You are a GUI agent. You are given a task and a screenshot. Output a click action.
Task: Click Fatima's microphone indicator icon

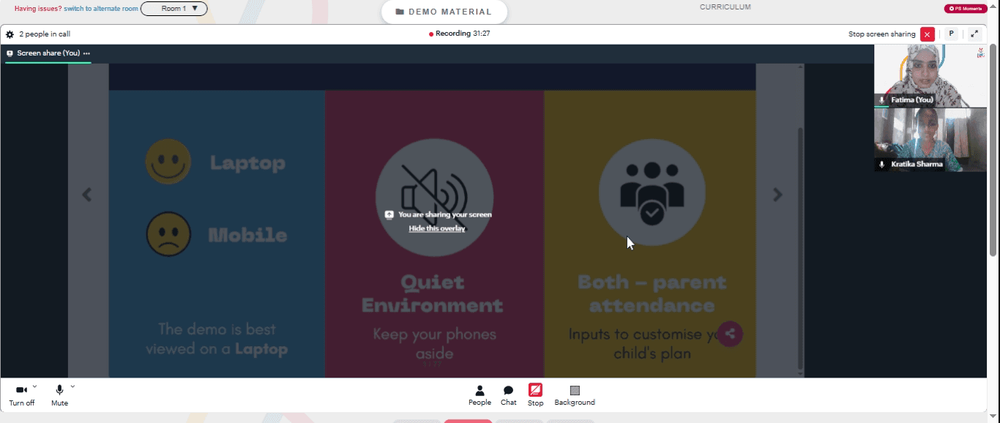(882, 100)
